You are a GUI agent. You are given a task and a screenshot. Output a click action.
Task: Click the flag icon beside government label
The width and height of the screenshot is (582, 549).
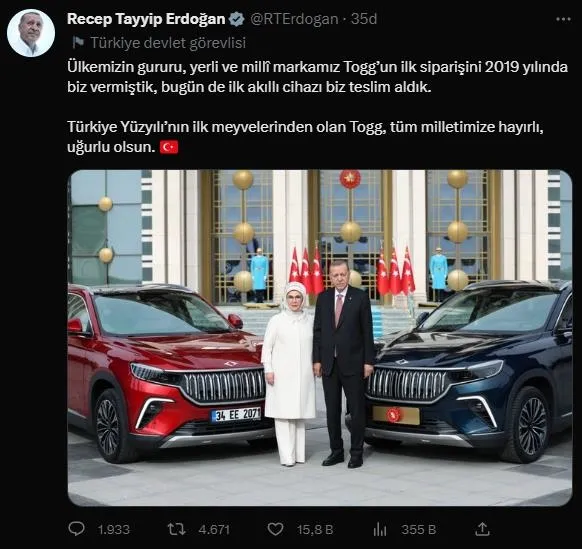click(78, 42)
